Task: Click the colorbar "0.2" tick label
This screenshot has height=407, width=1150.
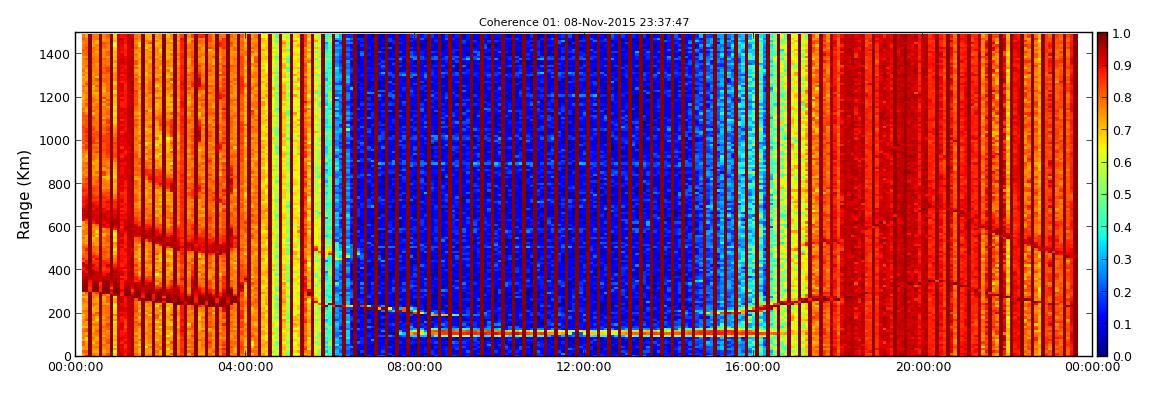Action: [x=1122, y=292]
